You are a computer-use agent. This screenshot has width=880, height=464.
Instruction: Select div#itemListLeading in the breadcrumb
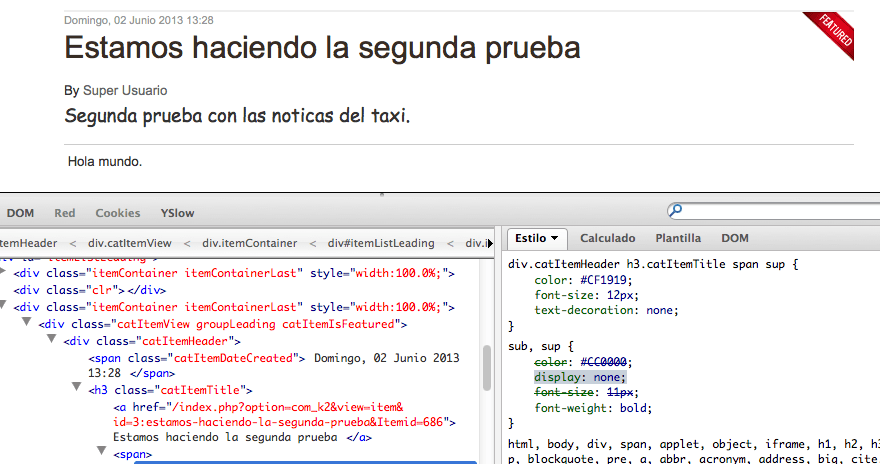pyautogui.click(x=381, y=243)
